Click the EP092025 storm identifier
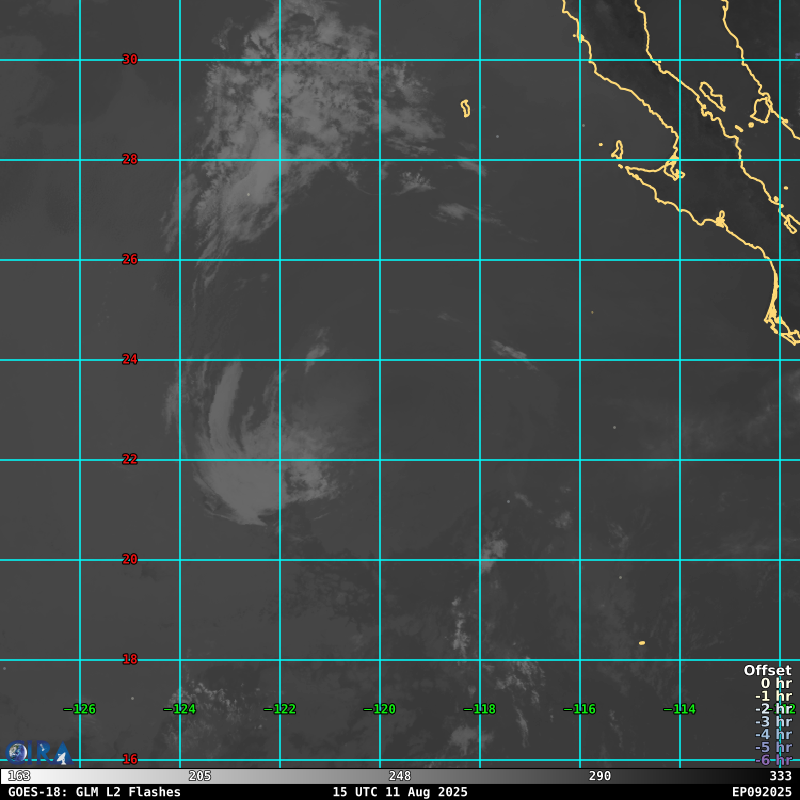Viewport: 800px width, 800px height. (761, 792)
